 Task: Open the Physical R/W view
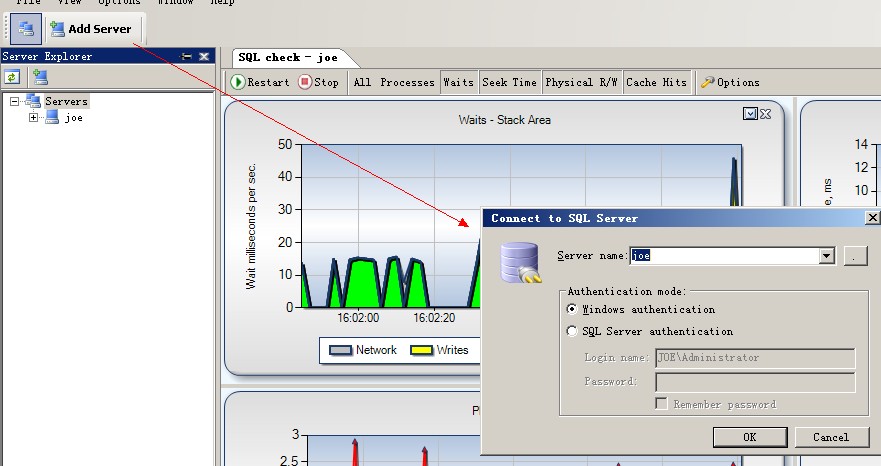tap(582, 82)
